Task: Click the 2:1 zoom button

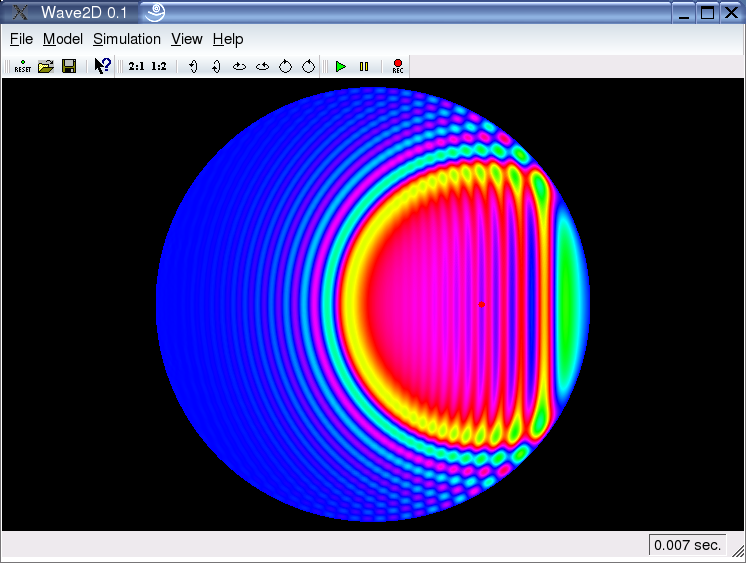Action: pos(137,67)
